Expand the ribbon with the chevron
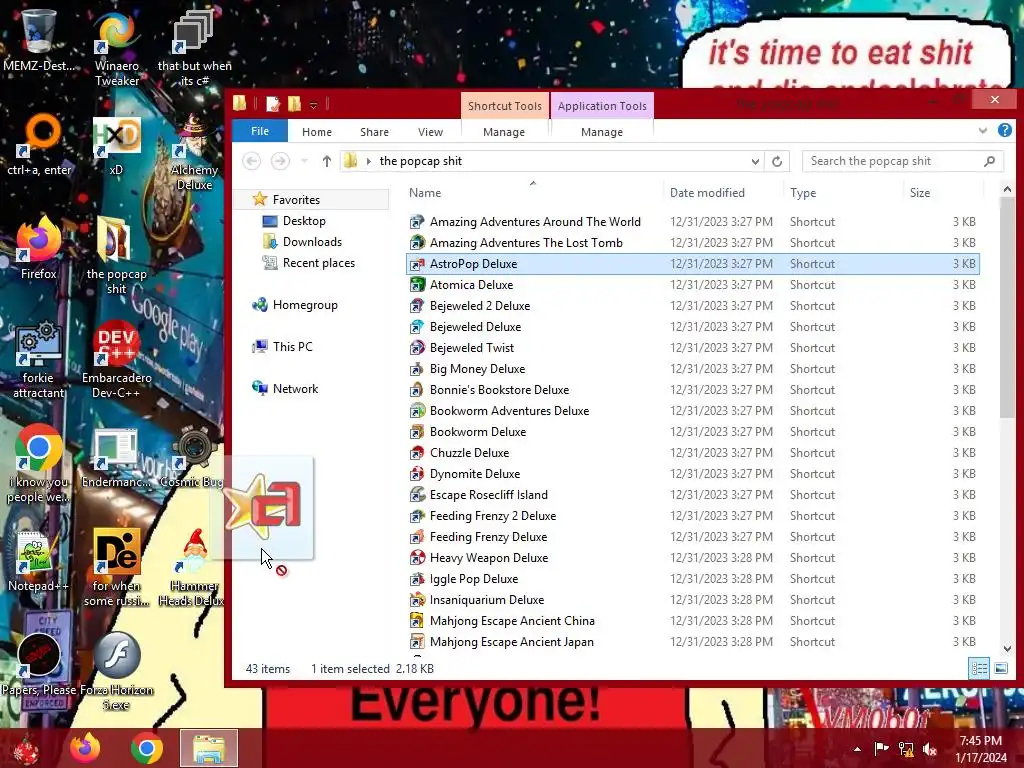The height and width of the screenshot is (768, 1024). coord(982,131)
